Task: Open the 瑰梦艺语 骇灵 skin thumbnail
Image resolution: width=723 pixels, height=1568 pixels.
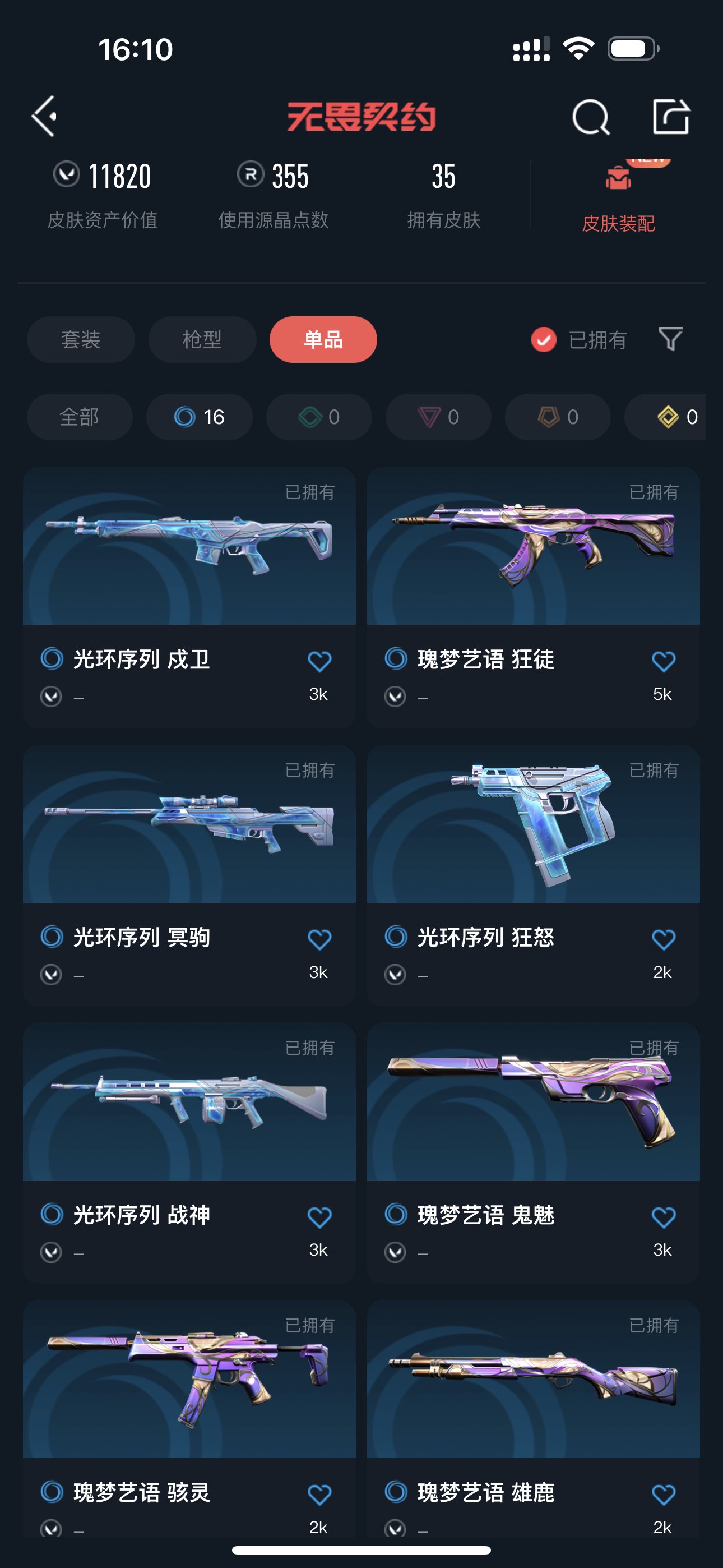Action: [x=189, y=1378]
